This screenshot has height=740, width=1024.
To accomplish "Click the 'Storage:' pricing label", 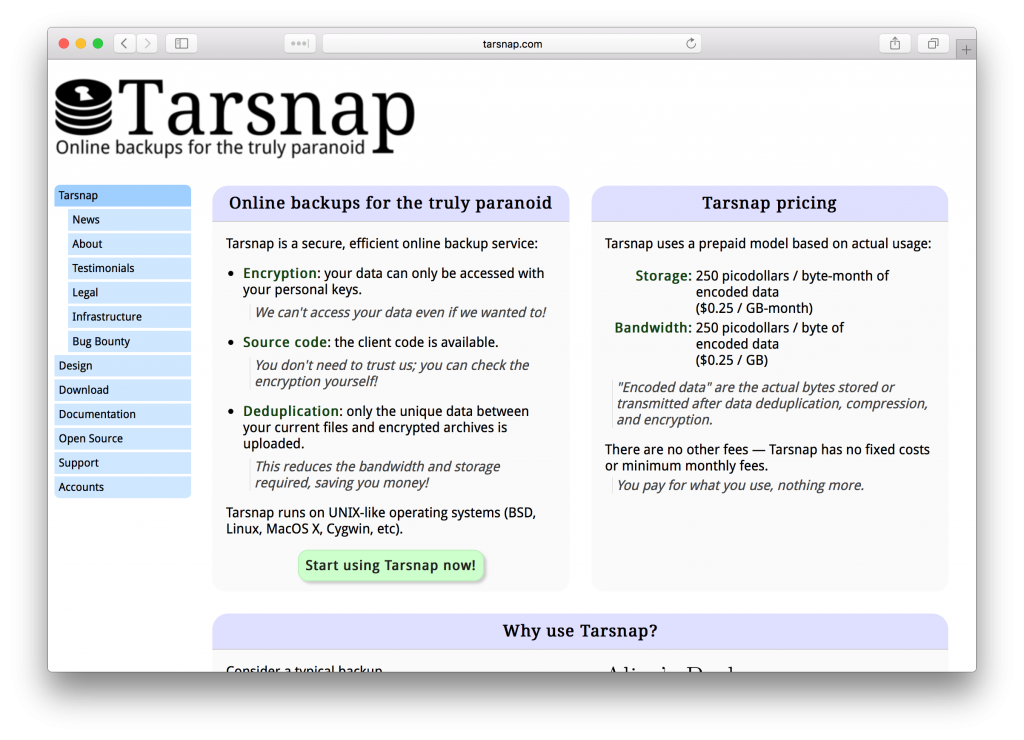I will [664, 276].
